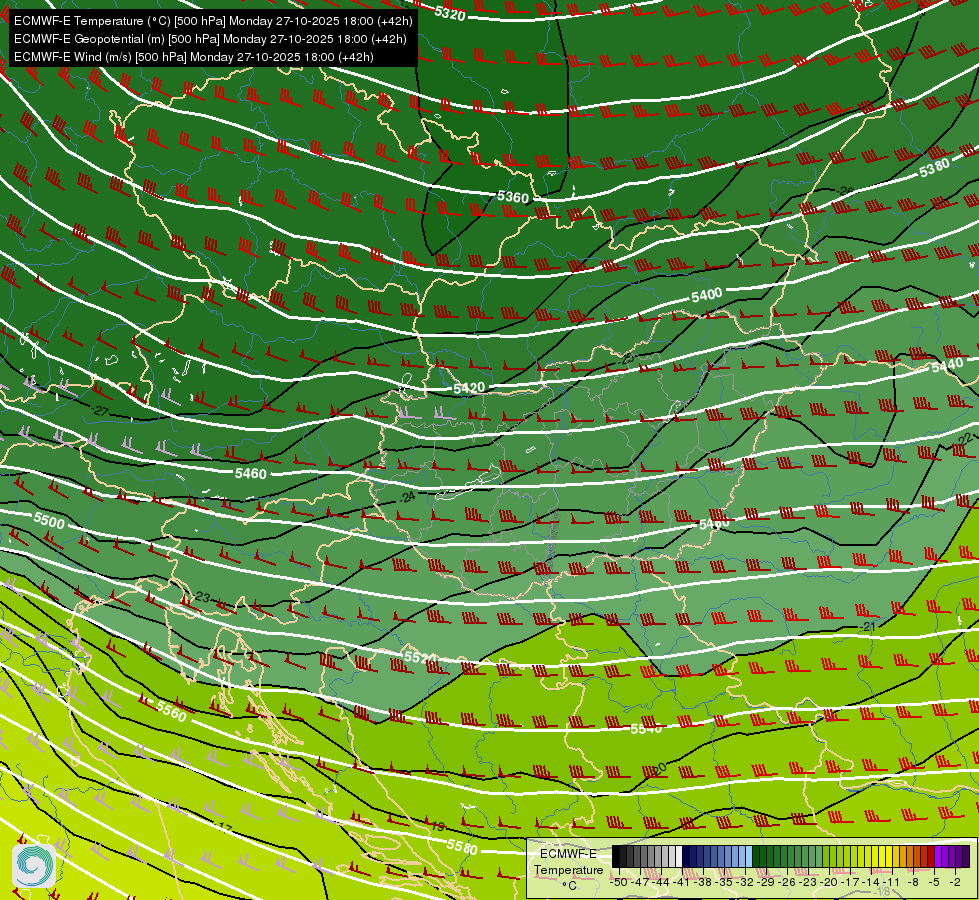This screenshot has width=979, height=900.
Task: Click the -24 isotherm label on map
Action: coord(407,497)
